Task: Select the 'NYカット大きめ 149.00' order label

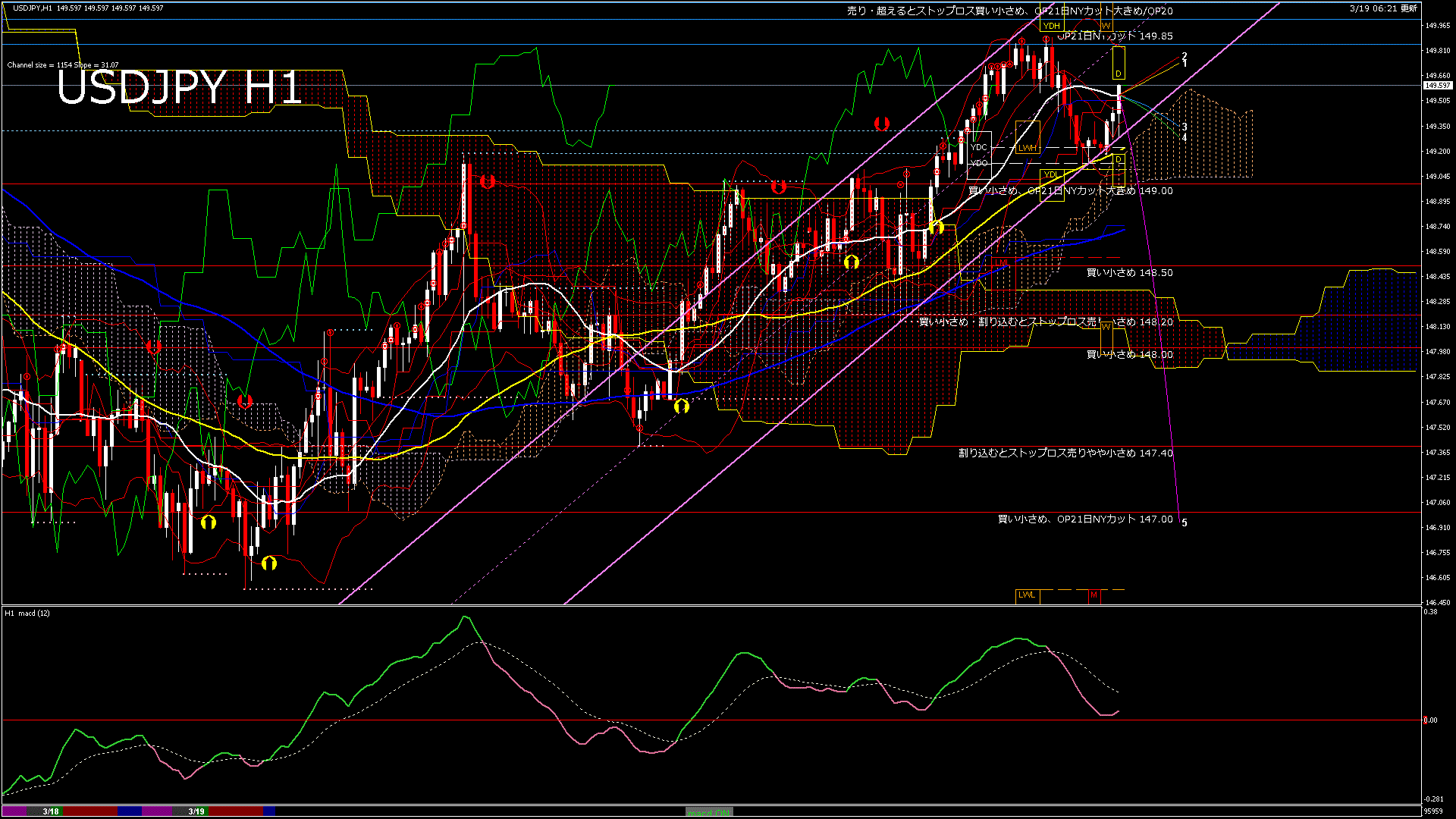Action: click(x=1071, y=191)
